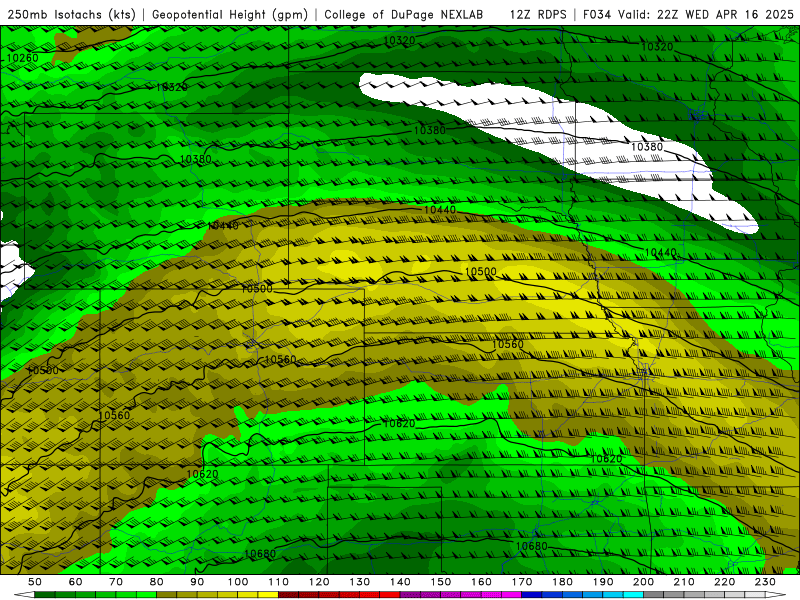Click the 210 knot legend label

[685, 582]
